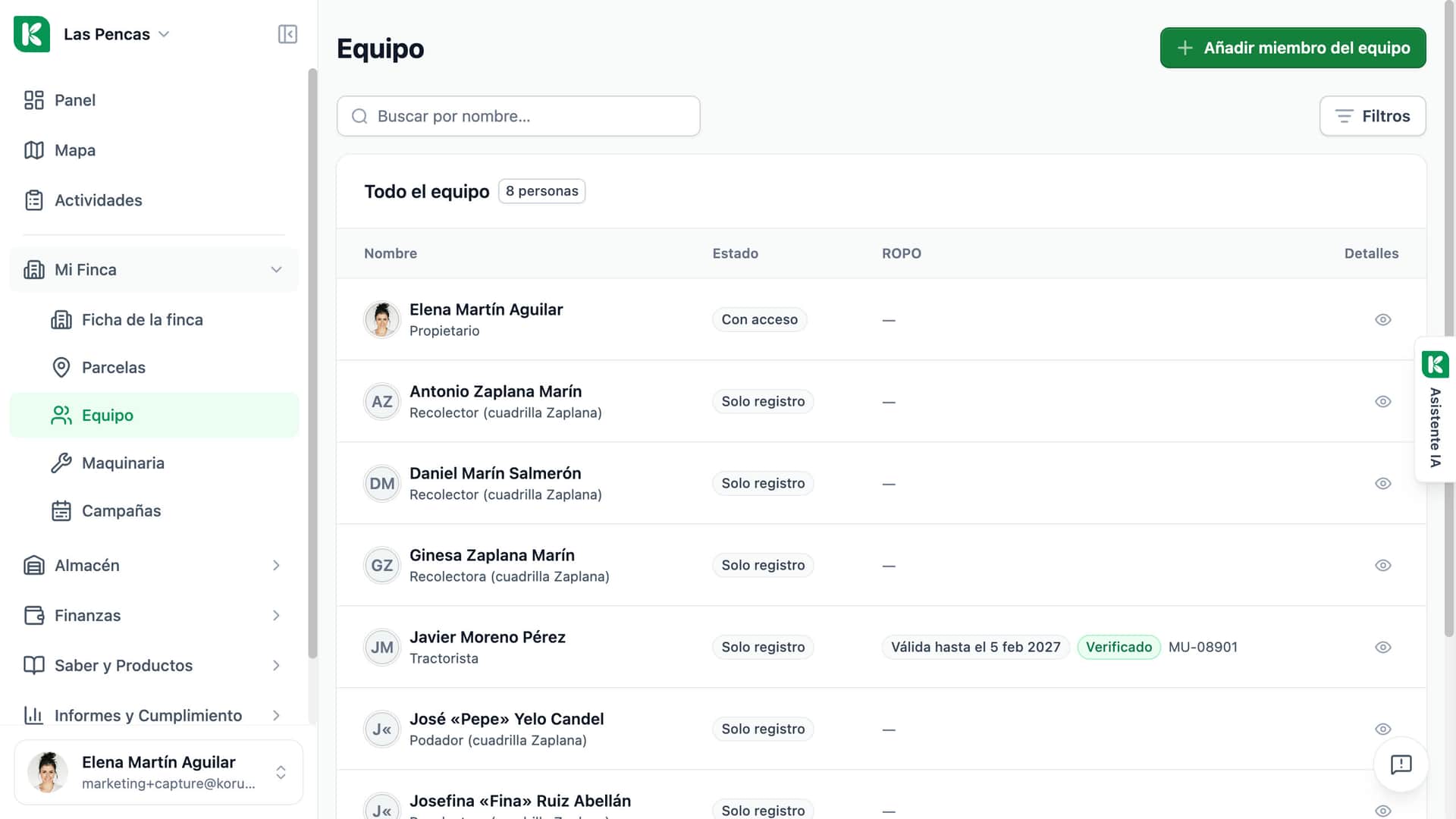This screenshot has width=1456, height=819.
Task: Open the Maquinaria page
Action: click(154, 463)
